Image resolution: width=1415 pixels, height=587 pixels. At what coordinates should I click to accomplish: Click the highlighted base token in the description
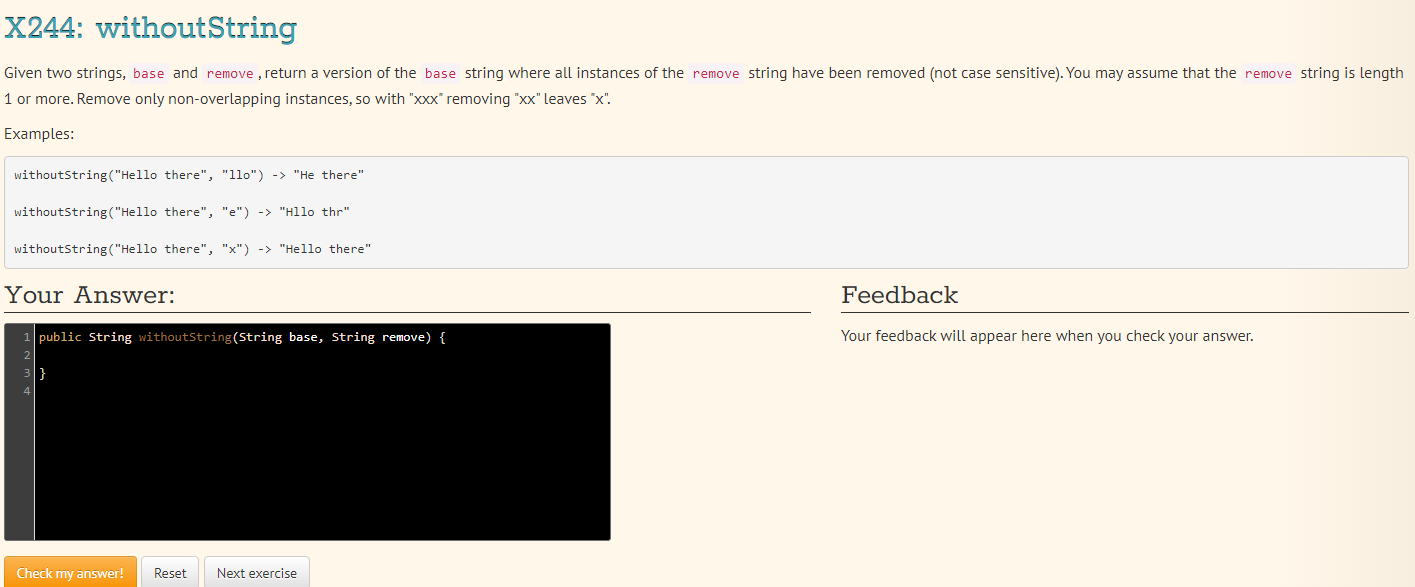[x=148, y=72]
